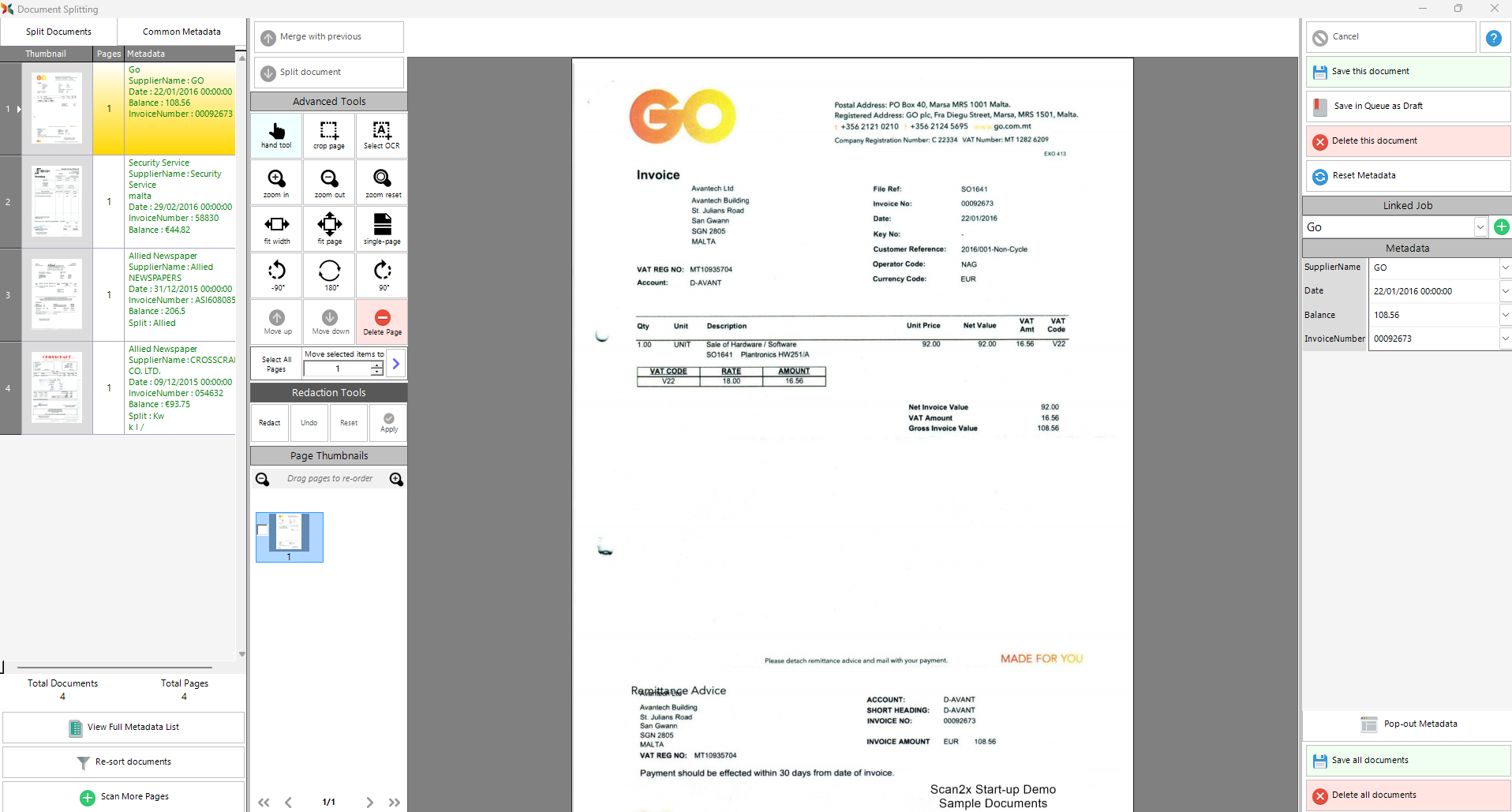The height and width of the screenshot is (812, 1512).
Task: Click View Full Metadata List
Action: click(124, 728)
